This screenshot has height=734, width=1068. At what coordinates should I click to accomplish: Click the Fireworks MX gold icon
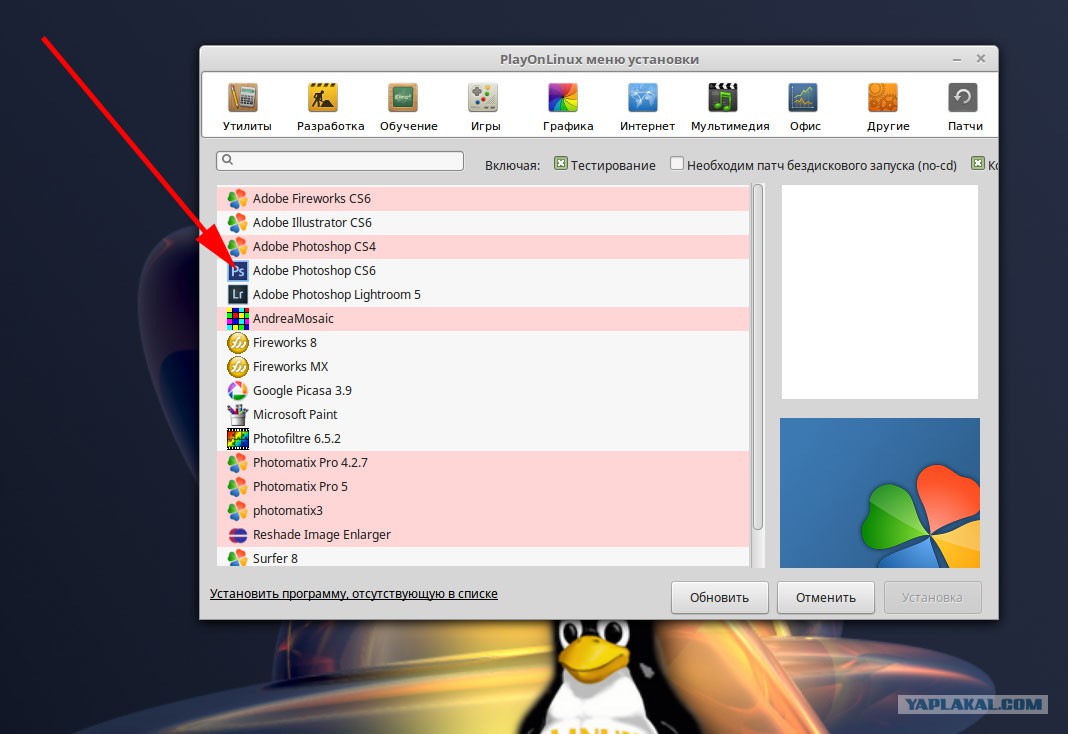tap(237, 367)
